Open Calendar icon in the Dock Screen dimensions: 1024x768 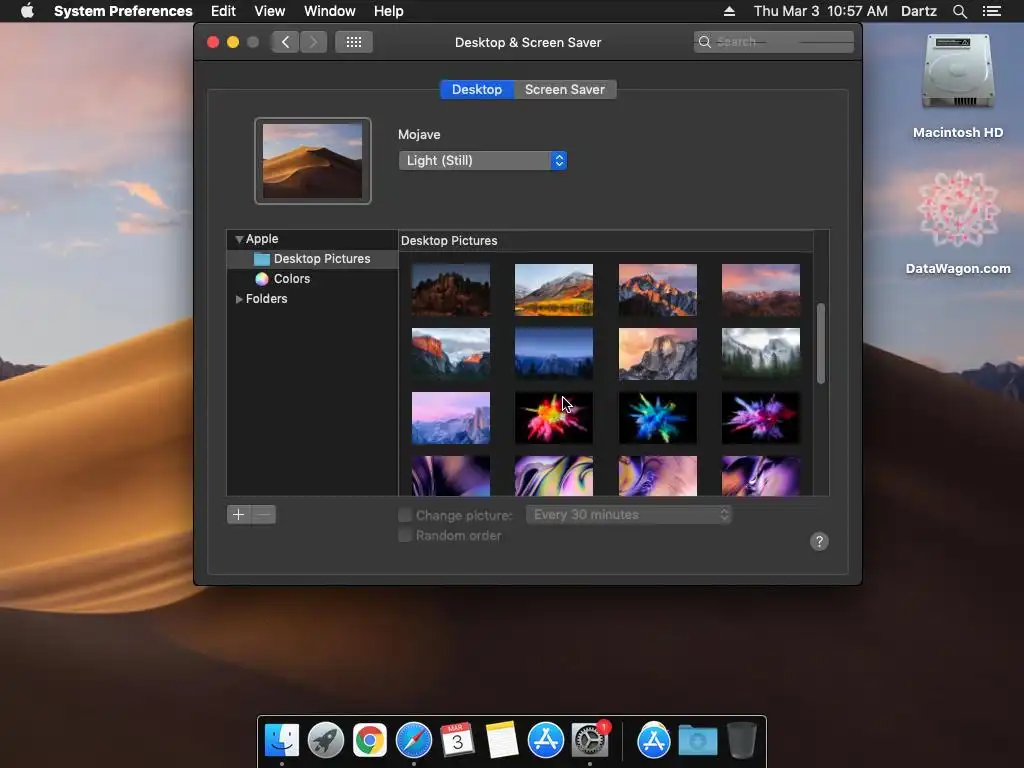click(x=457, y=740)
